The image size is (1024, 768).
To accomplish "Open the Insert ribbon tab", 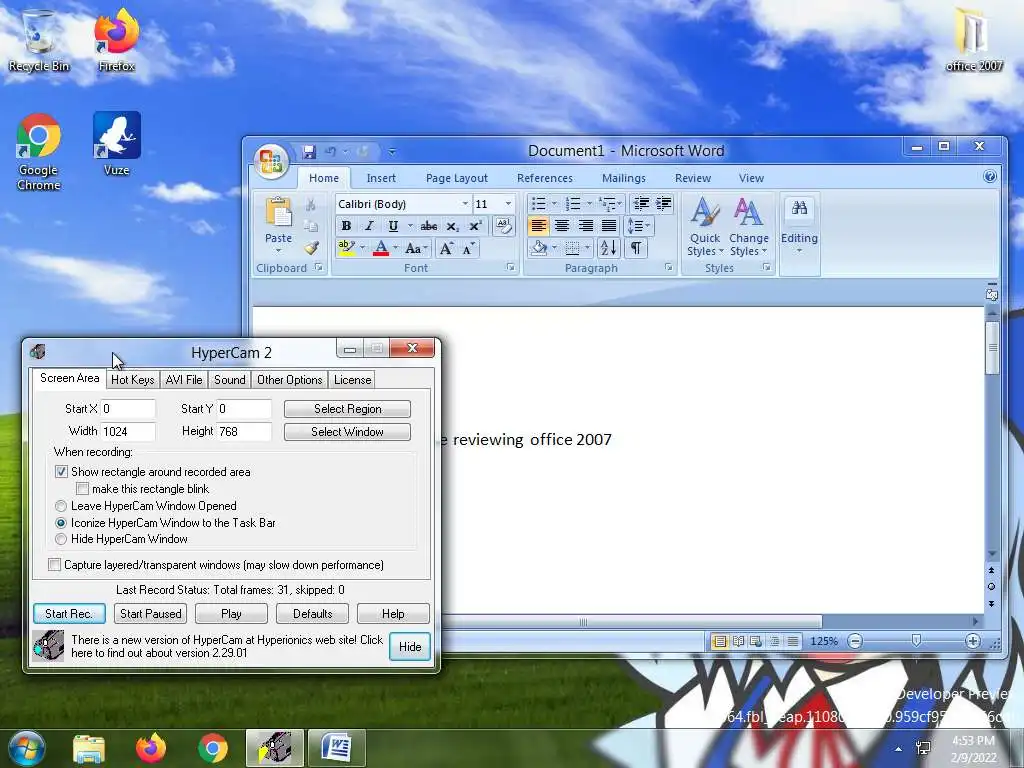I will (381, 178).
